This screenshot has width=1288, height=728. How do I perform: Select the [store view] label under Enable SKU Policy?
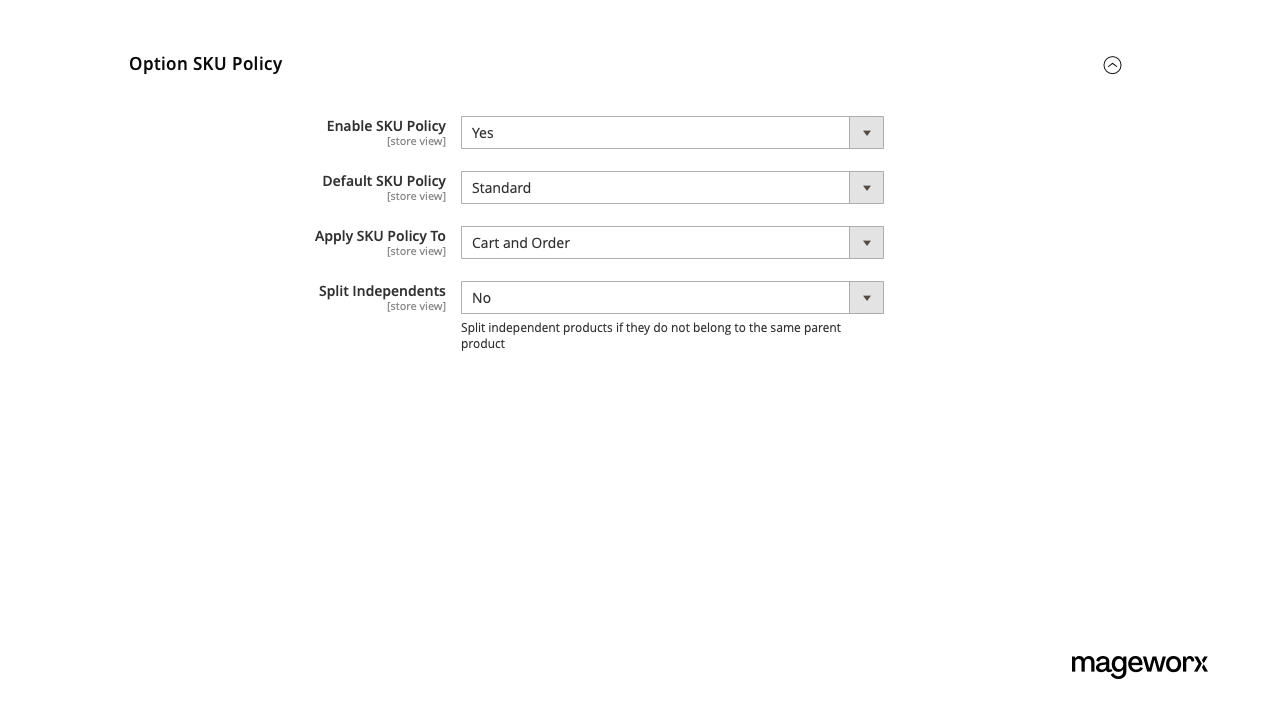point(416,141)
